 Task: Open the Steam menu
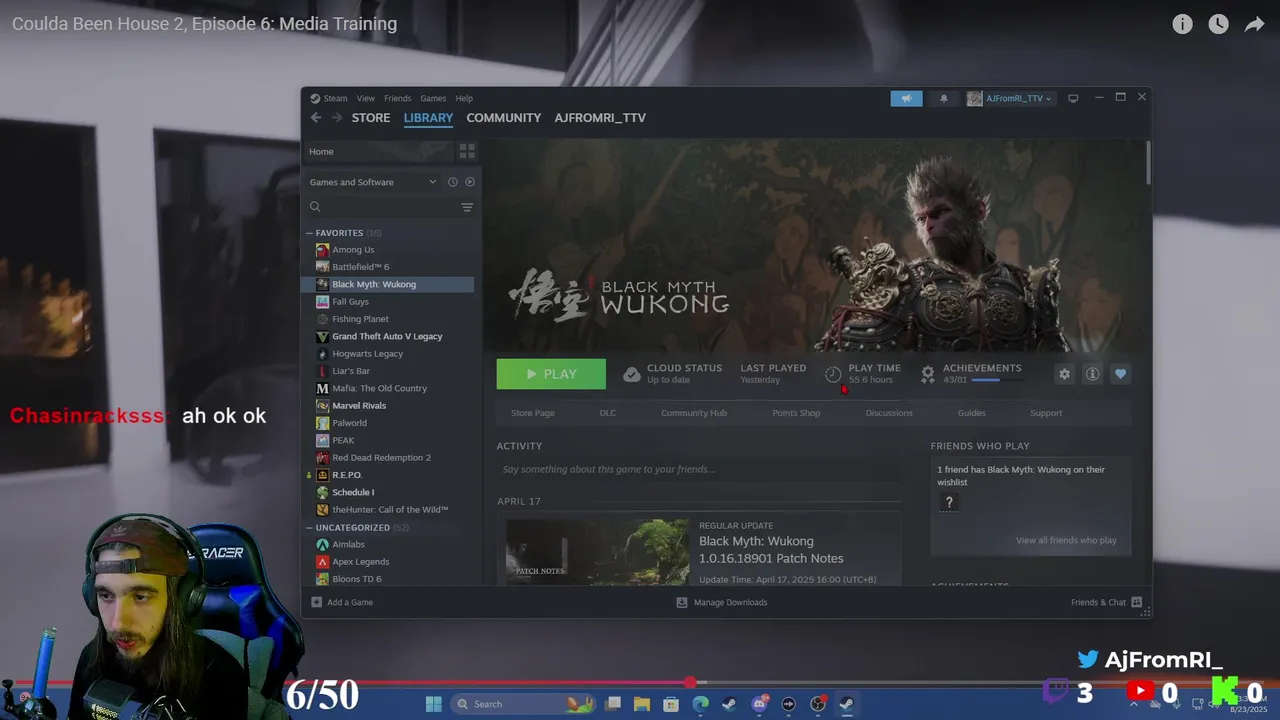point(335,98)
